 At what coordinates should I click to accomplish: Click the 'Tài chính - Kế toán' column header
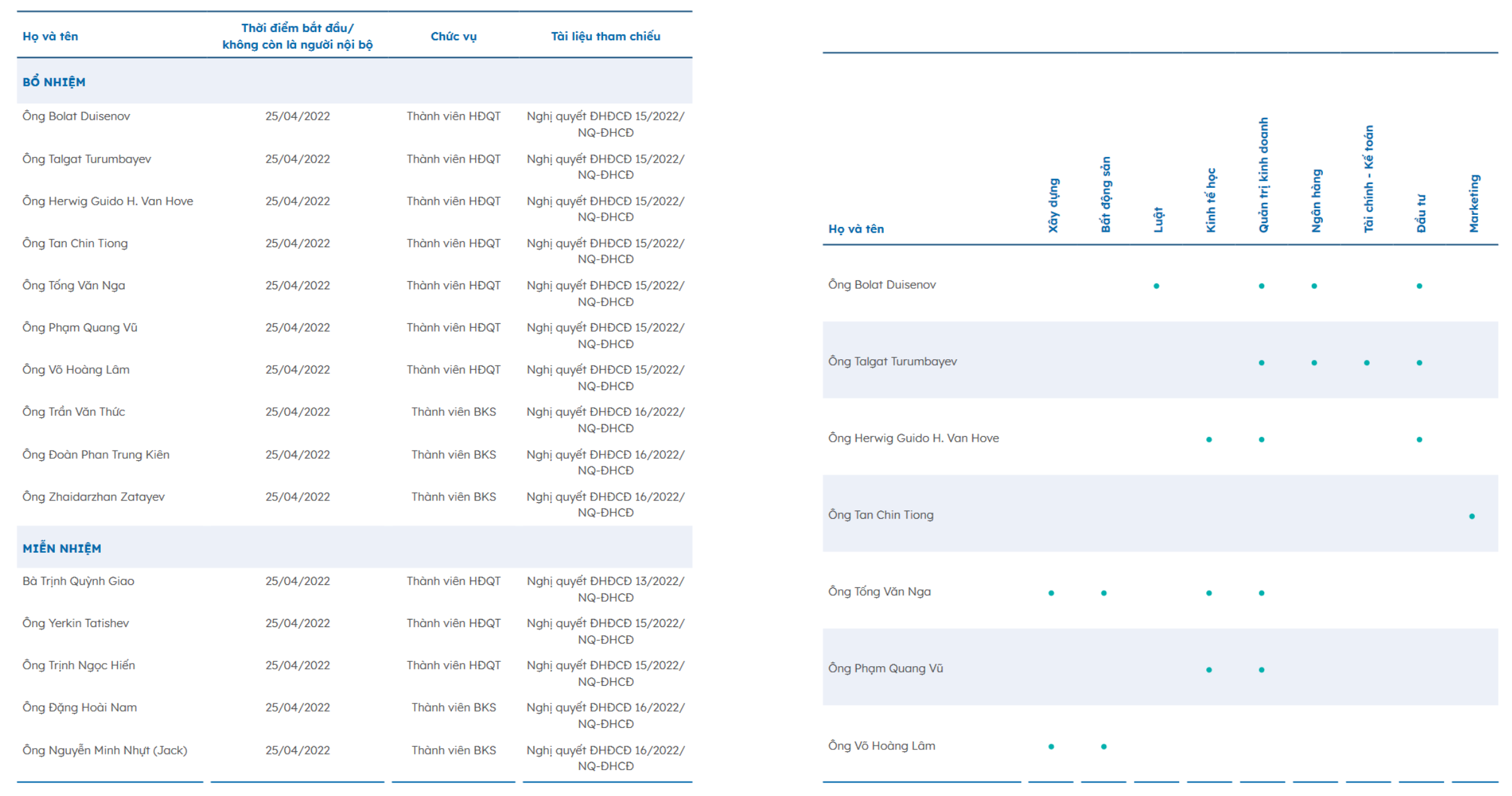(1368, 179)
